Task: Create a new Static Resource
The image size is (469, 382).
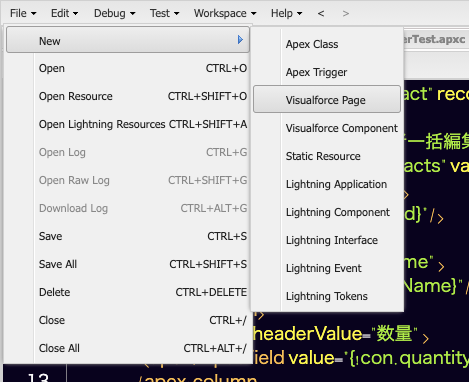Action: [x=327, y=156]
